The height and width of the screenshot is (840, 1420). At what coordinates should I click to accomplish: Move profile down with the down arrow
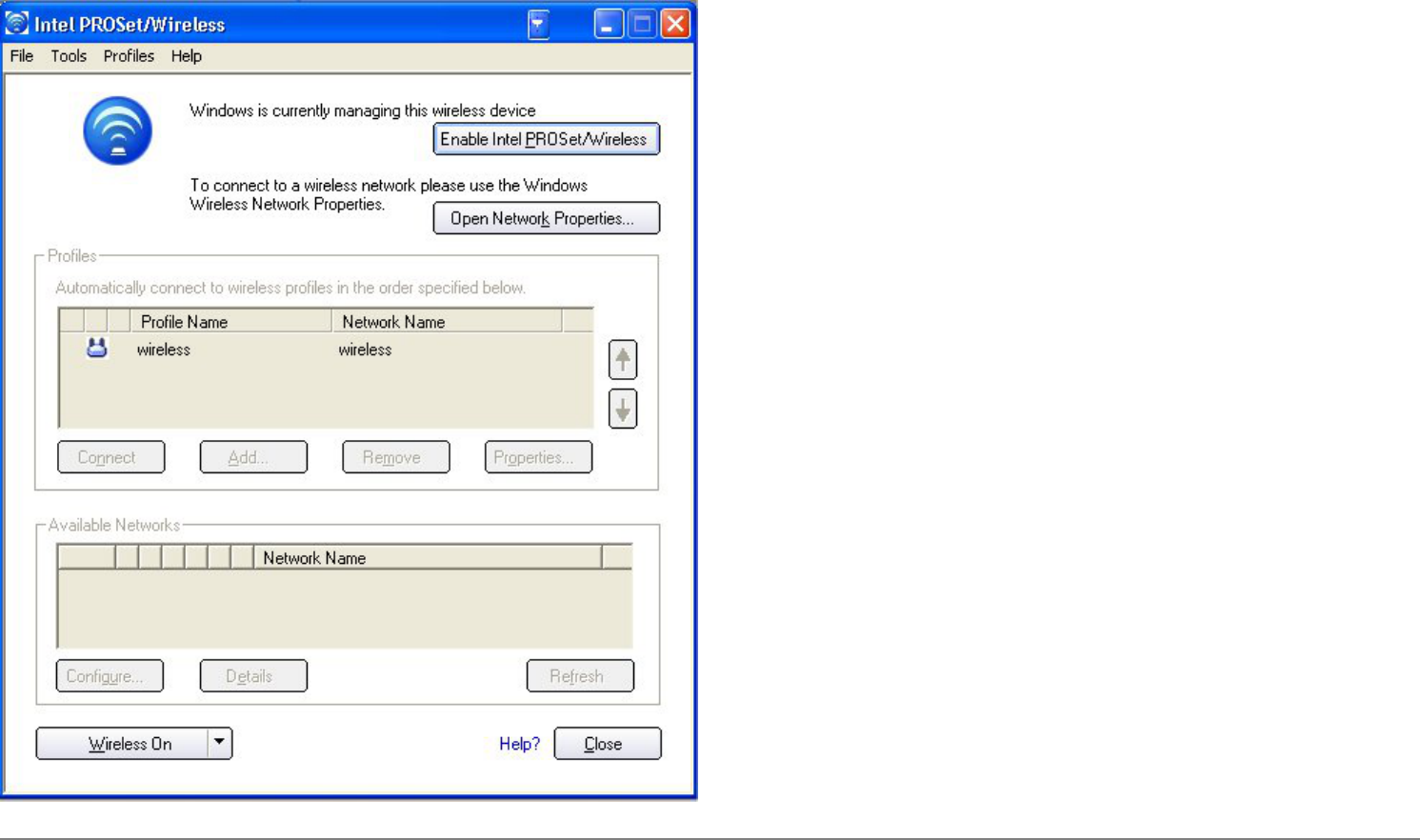coord(623,410)
